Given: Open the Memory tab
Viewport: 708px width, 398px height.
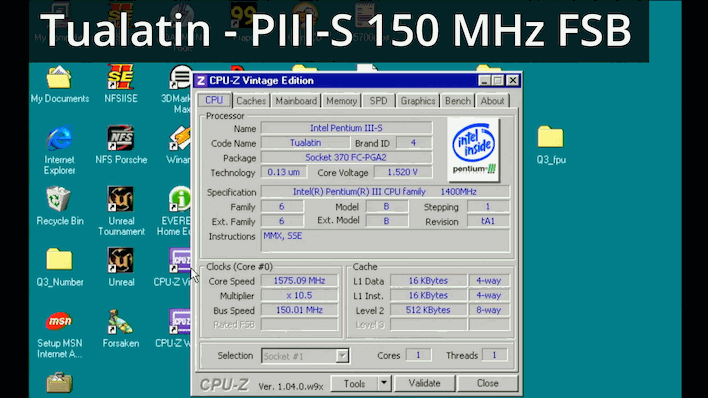Looking at the screenshot, I should [x=341, y=101].
